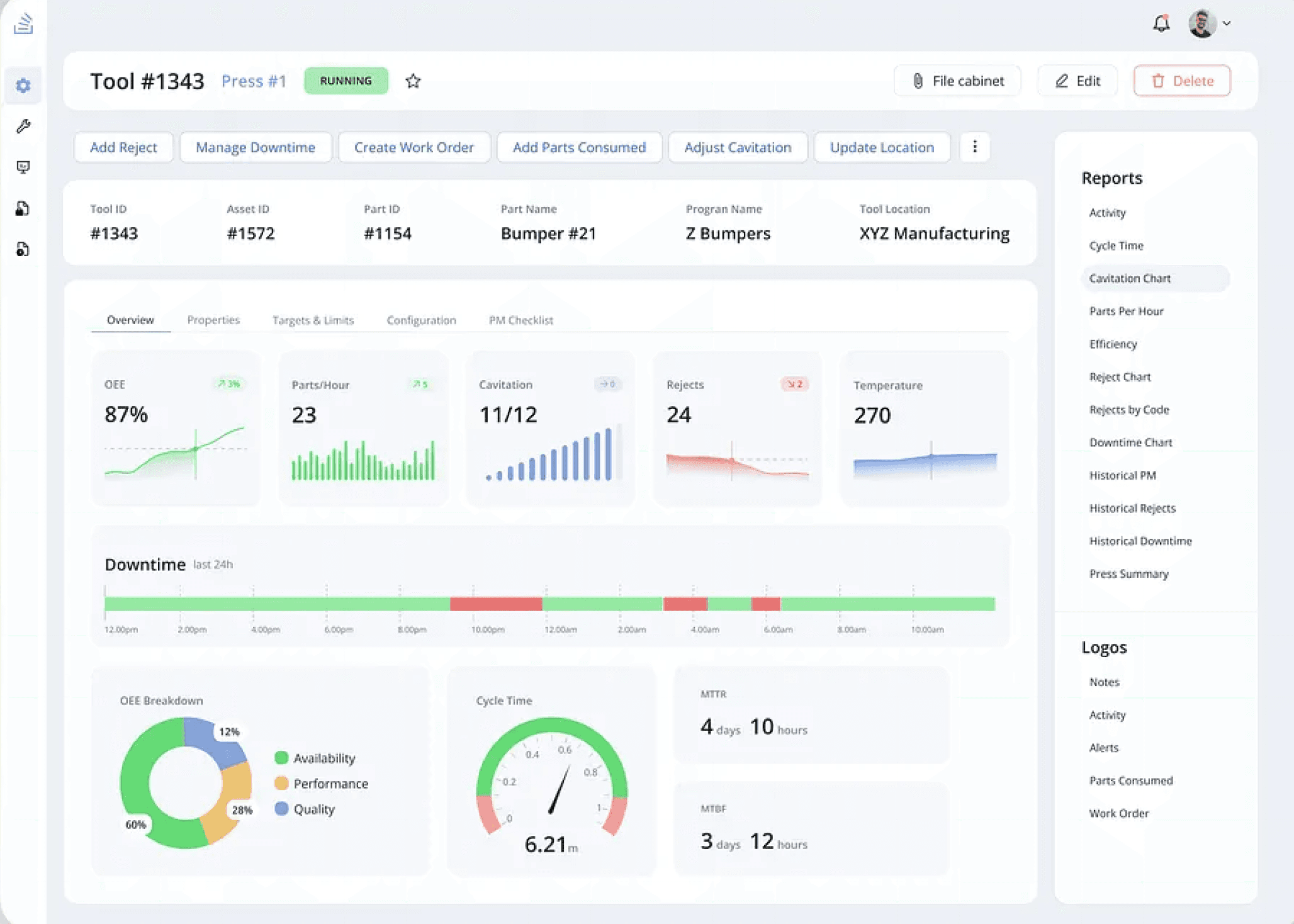Click the monitor sidebar icon
The width and height of the screenshot is (1294, 924).
click(x=23, y=167)
